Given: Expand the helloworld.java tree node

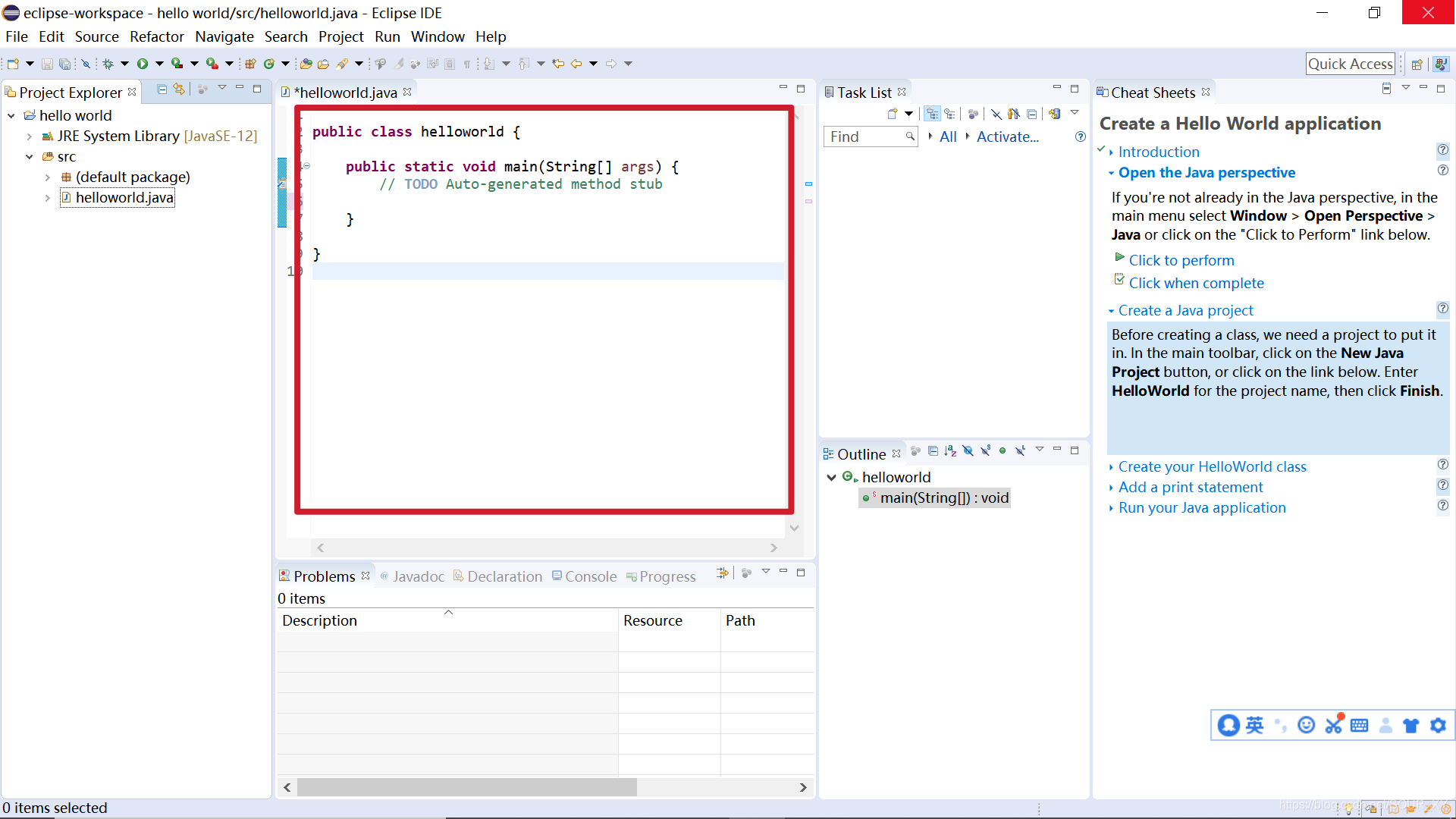Looking at the screenshot, I should [48, 198].
